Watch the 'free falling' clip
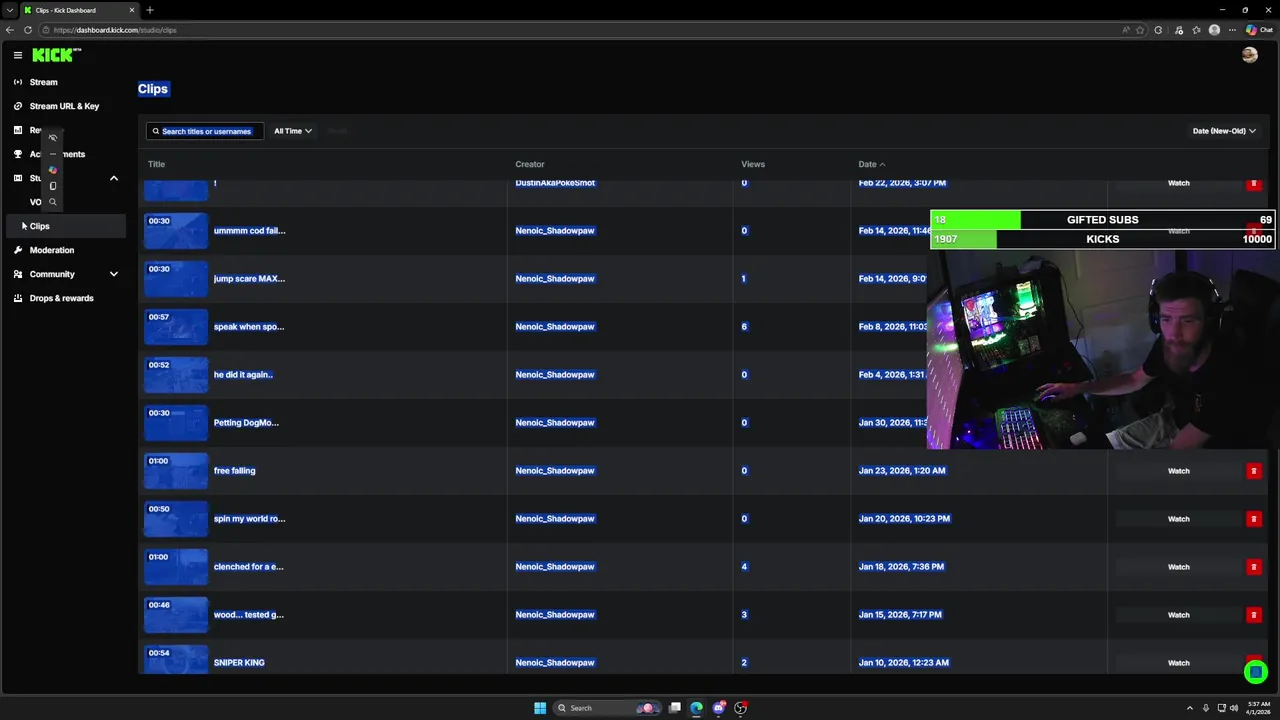Viewport: 1280px width, 720px height. coord(1179,471)
